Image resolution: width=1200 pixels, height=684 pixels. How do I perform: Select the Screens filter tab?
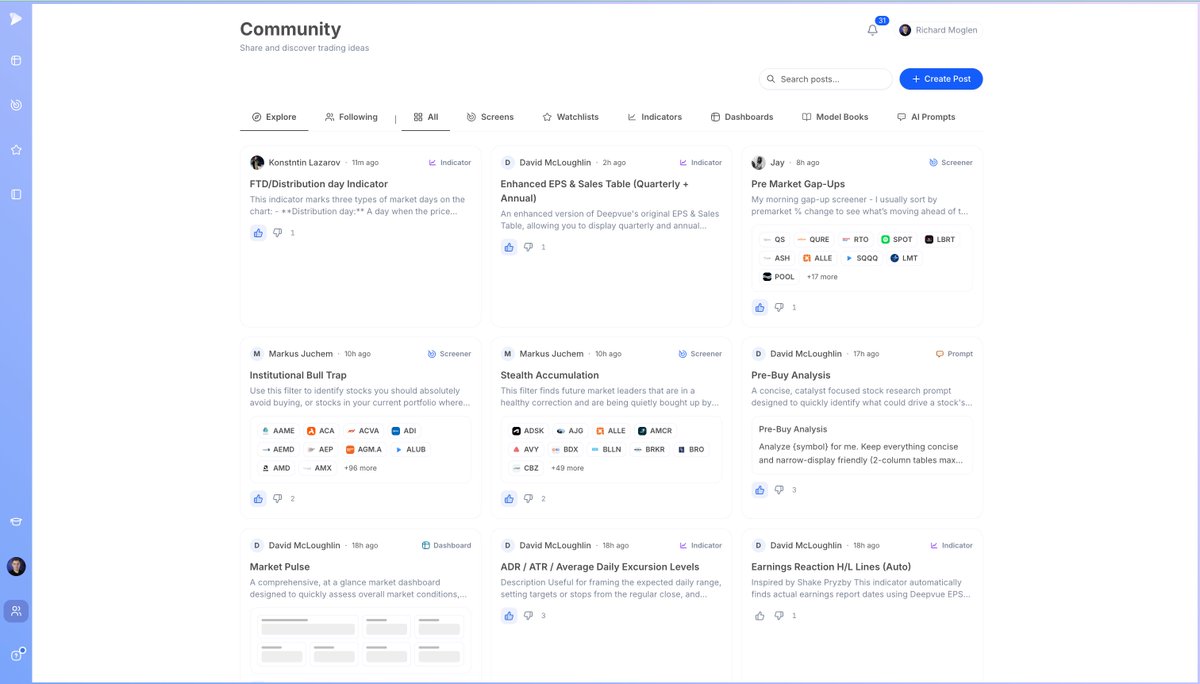click(x=490, y=117)
